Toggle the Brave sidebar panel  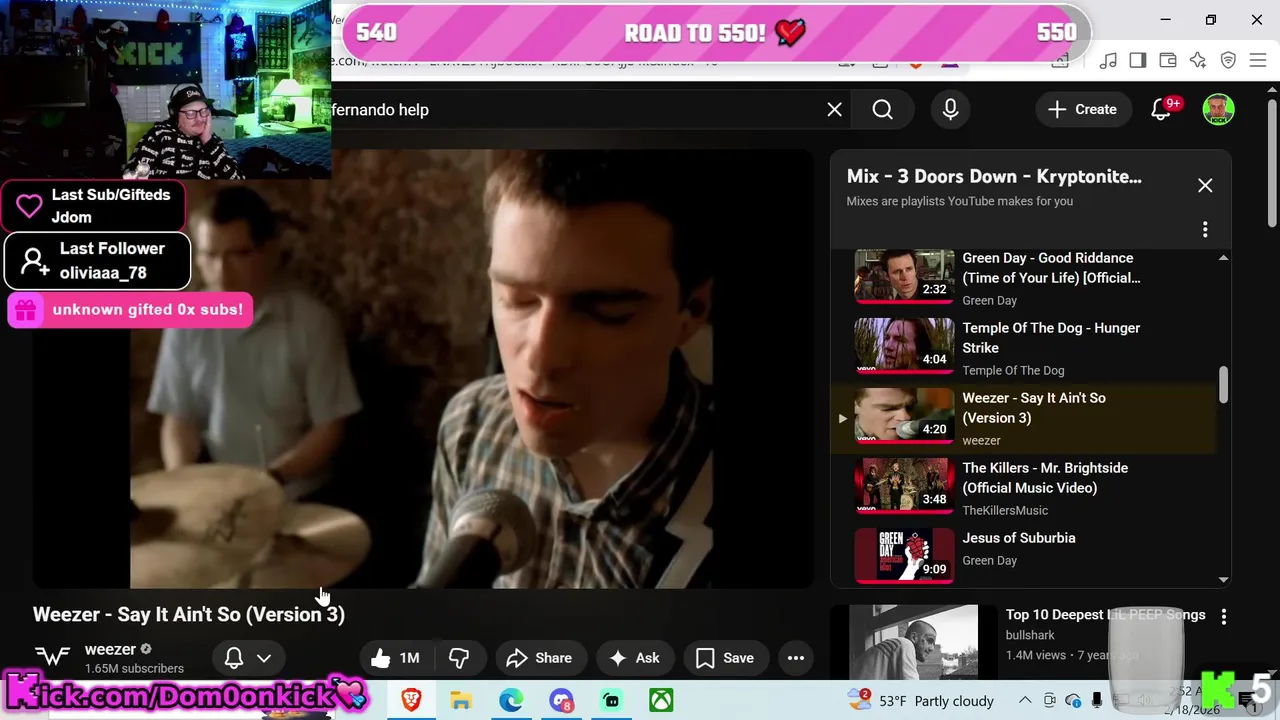(1138, 61)
